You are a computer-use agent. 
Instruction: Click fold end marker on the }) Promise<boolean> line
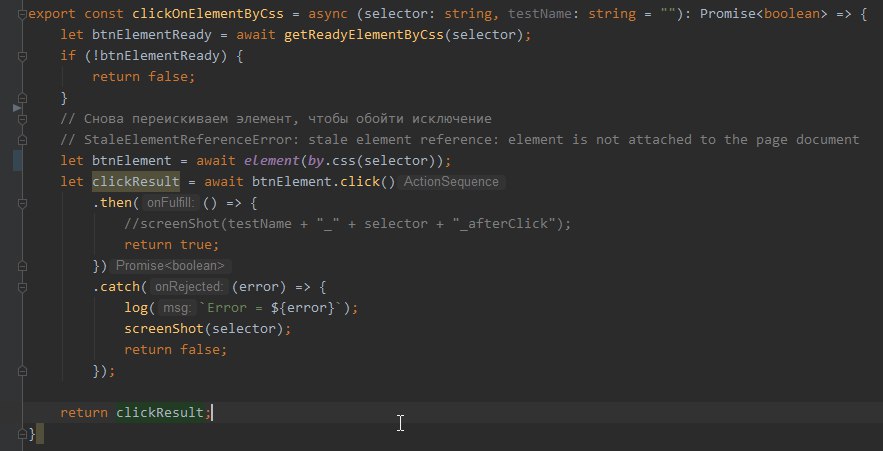23,266
